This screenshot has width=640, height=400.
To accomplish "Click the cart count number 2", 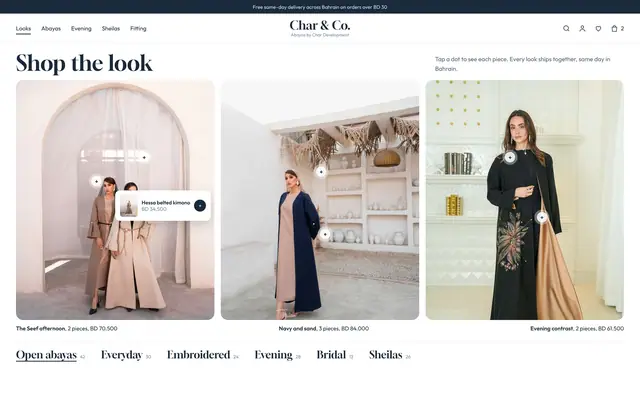I will point(622,29).
